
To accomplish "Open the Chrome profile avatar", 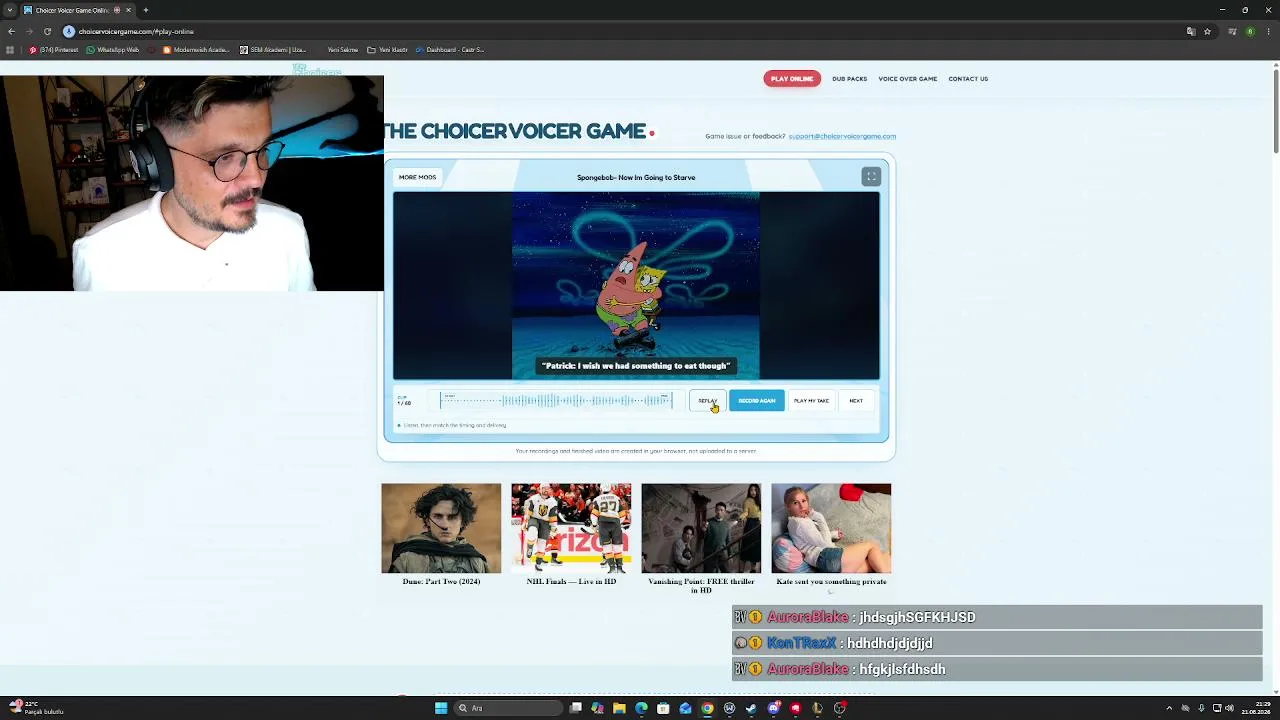I will click(1250, 31).
